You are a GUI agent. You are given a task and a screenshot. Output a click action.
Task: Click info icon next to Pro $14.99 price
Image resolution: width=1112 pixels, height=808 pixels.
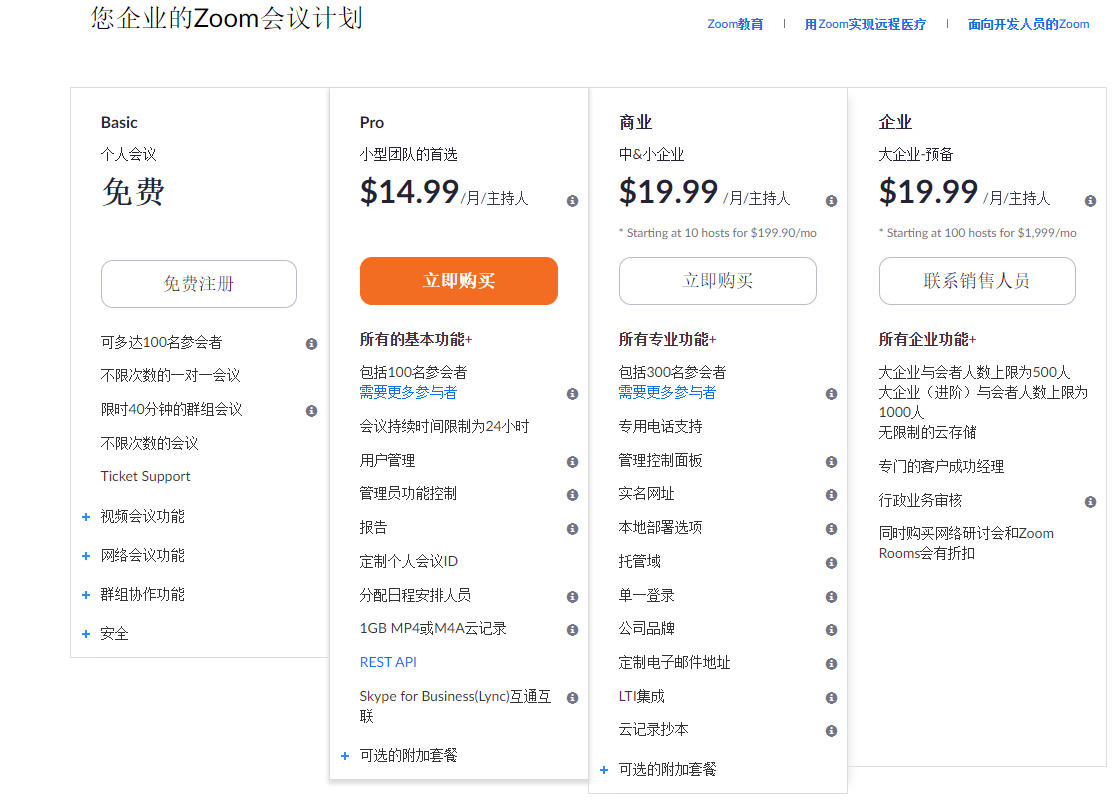[x=572, y=201]
